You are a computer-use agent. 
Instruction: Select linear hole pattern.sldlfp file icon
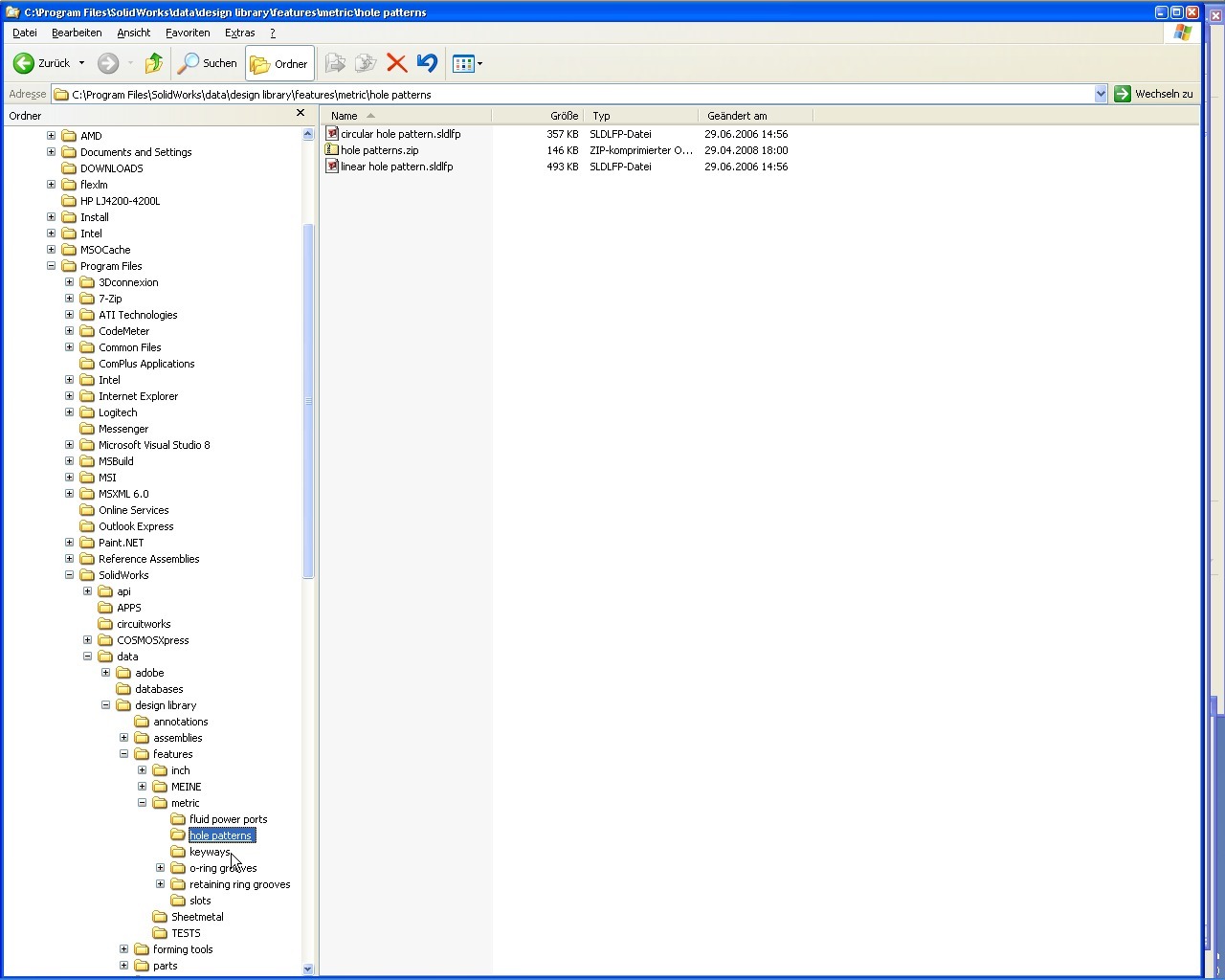click(x=332, y=167)
